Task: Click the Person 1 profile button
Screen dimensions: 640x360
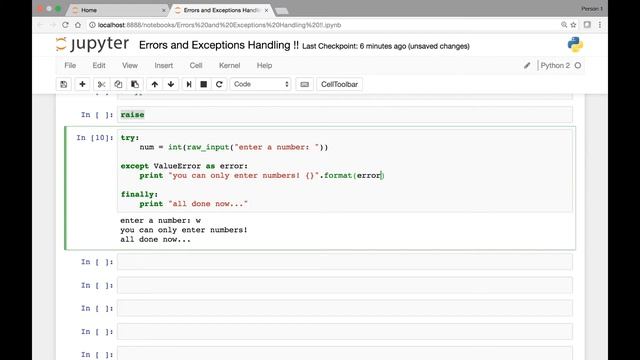Action: (x=592, y=9)
